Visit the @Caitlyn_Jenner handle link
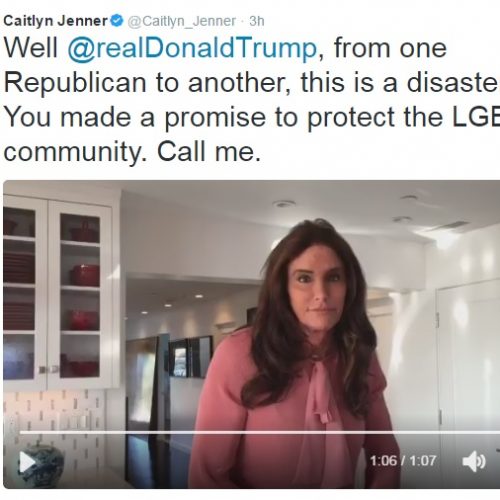Viewport: 500px width, 500px height. coord(182,21)
